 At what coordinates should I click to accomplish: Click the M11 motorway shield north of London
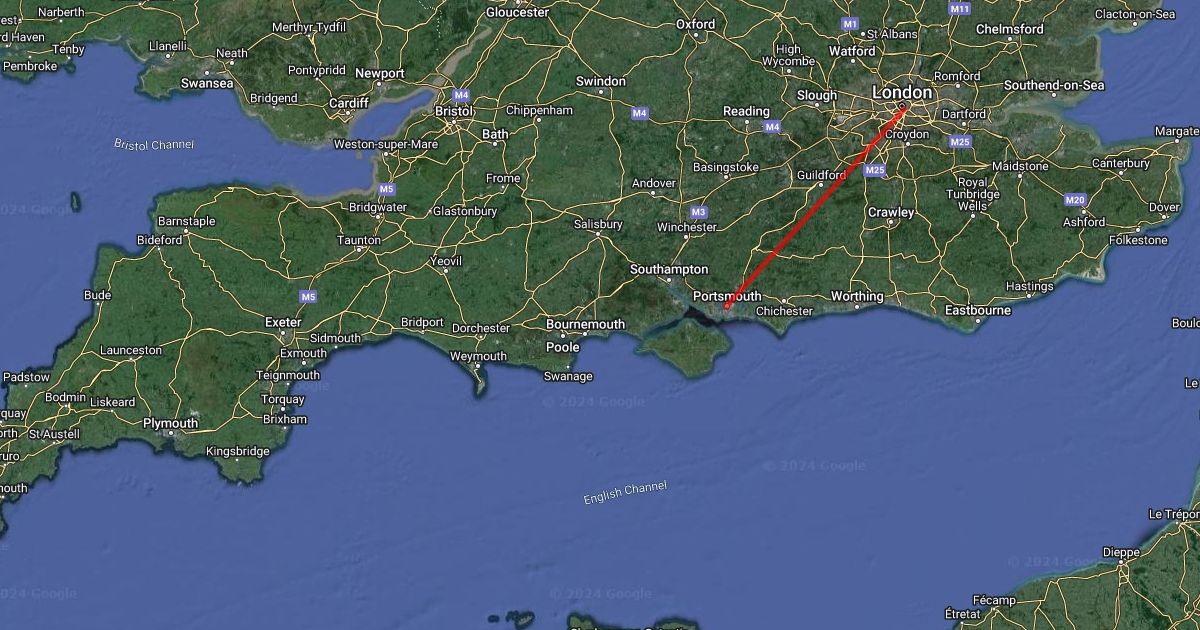(x=960, y=8)
